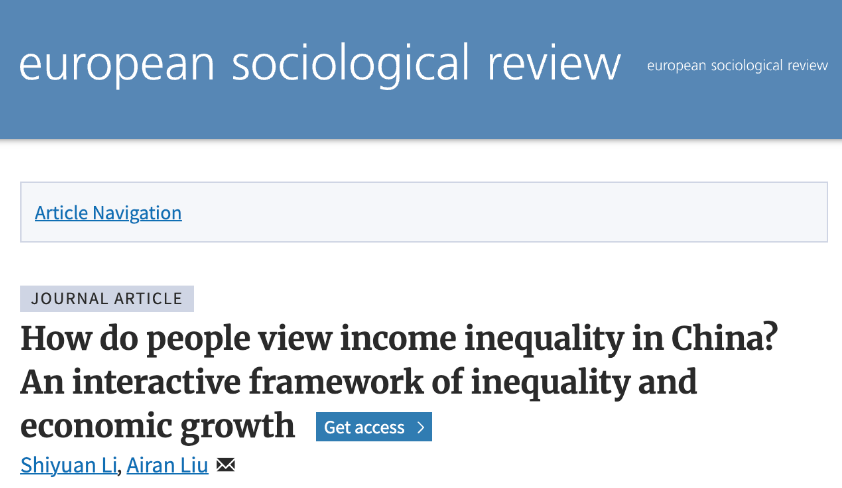
Task: Click the Get access button
Action: [x=374, y=427]
